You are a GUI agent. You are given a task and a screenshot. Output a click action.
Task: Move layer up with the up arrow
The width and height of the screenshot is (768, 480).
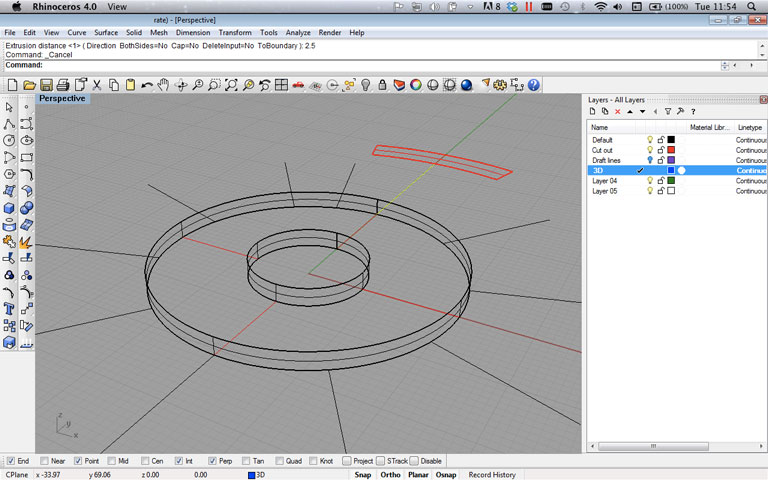tap(630, 112)
